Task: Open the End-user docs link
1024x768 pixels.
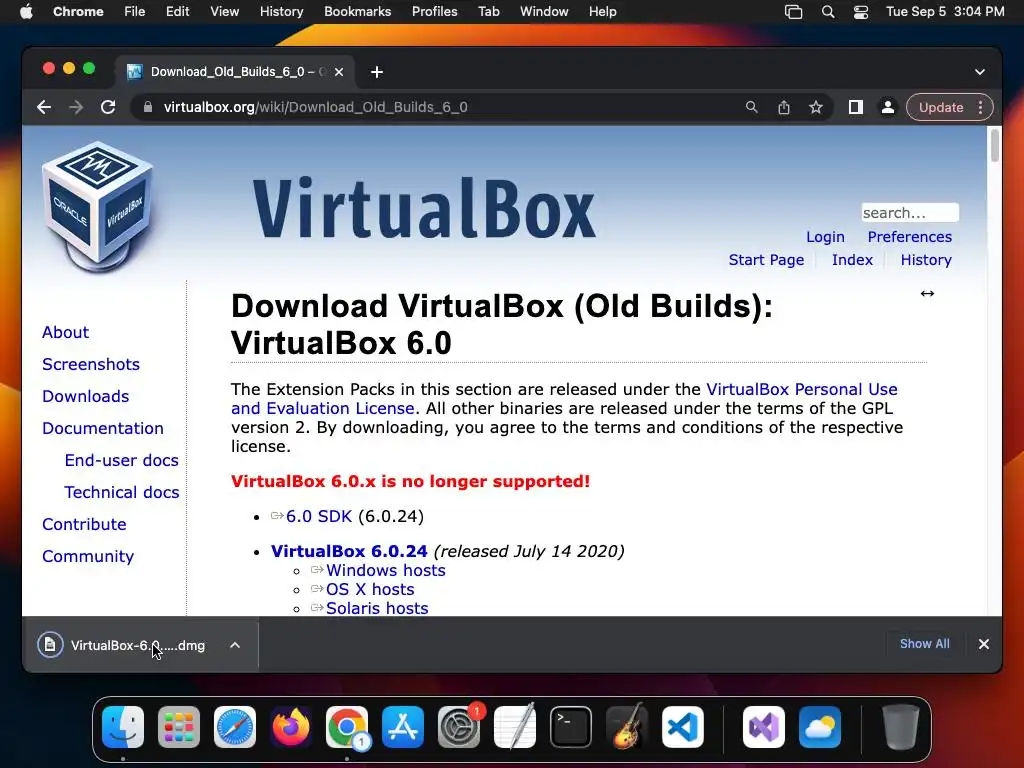Action: pyautogui.click(x=121, y=460)
